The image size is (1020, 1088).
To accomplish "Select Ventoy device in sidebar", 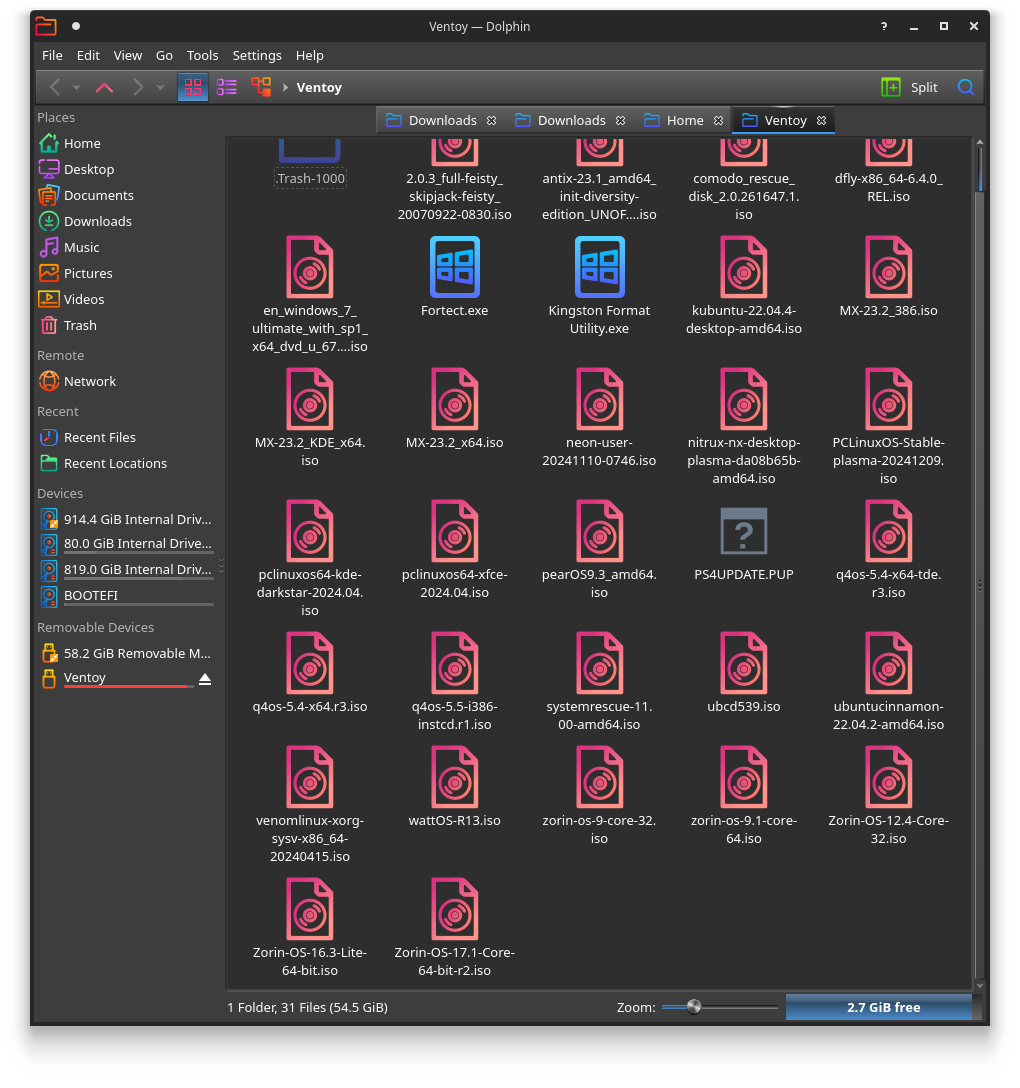I will point(114,679).
